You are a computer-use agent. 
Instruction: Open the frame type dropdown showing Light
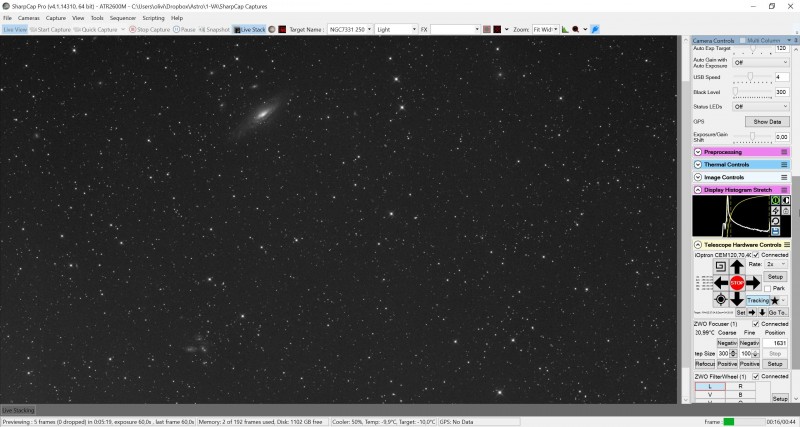coord(396,30)
